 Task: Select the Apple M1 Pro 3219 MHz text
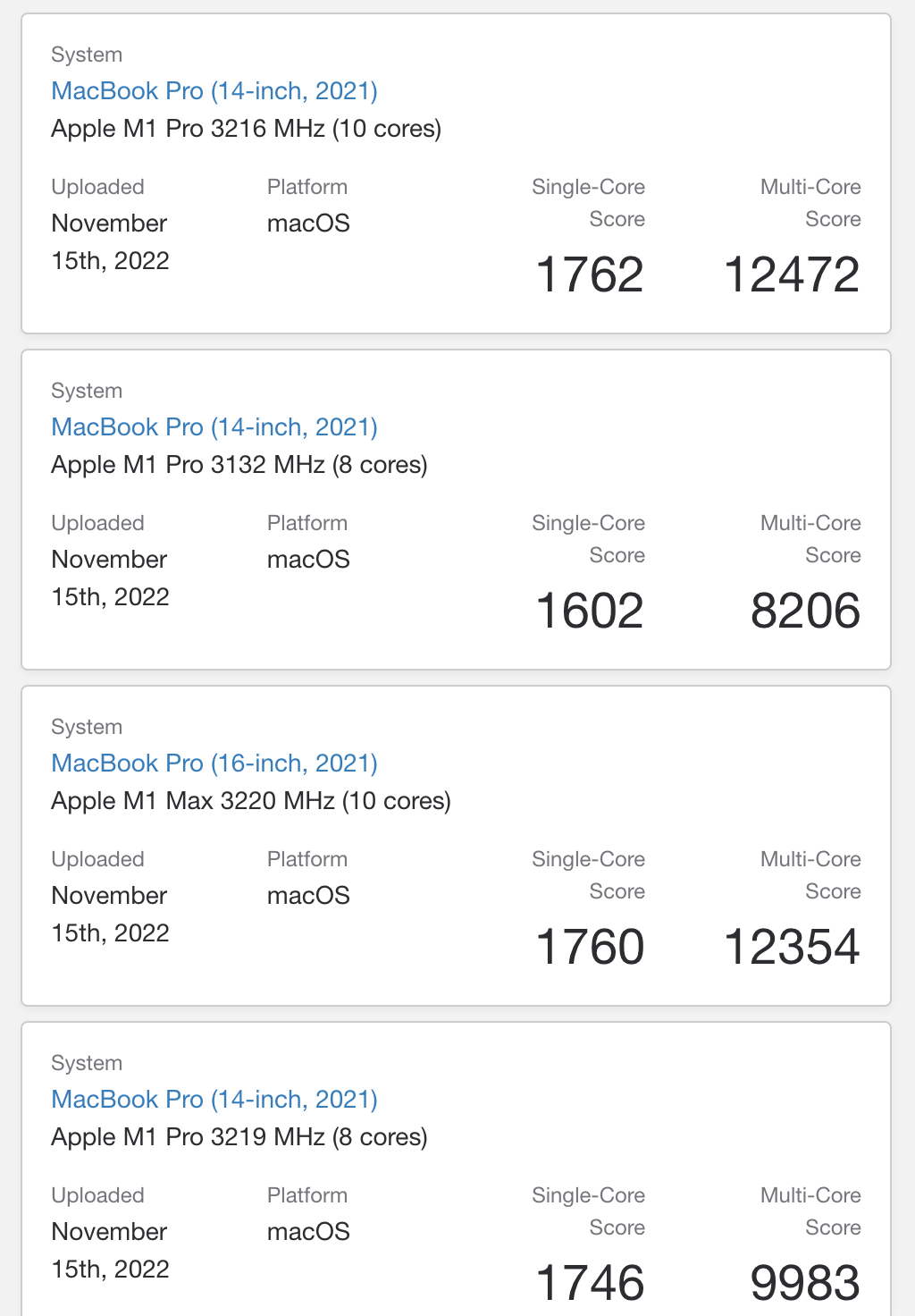coord(239,1137)
